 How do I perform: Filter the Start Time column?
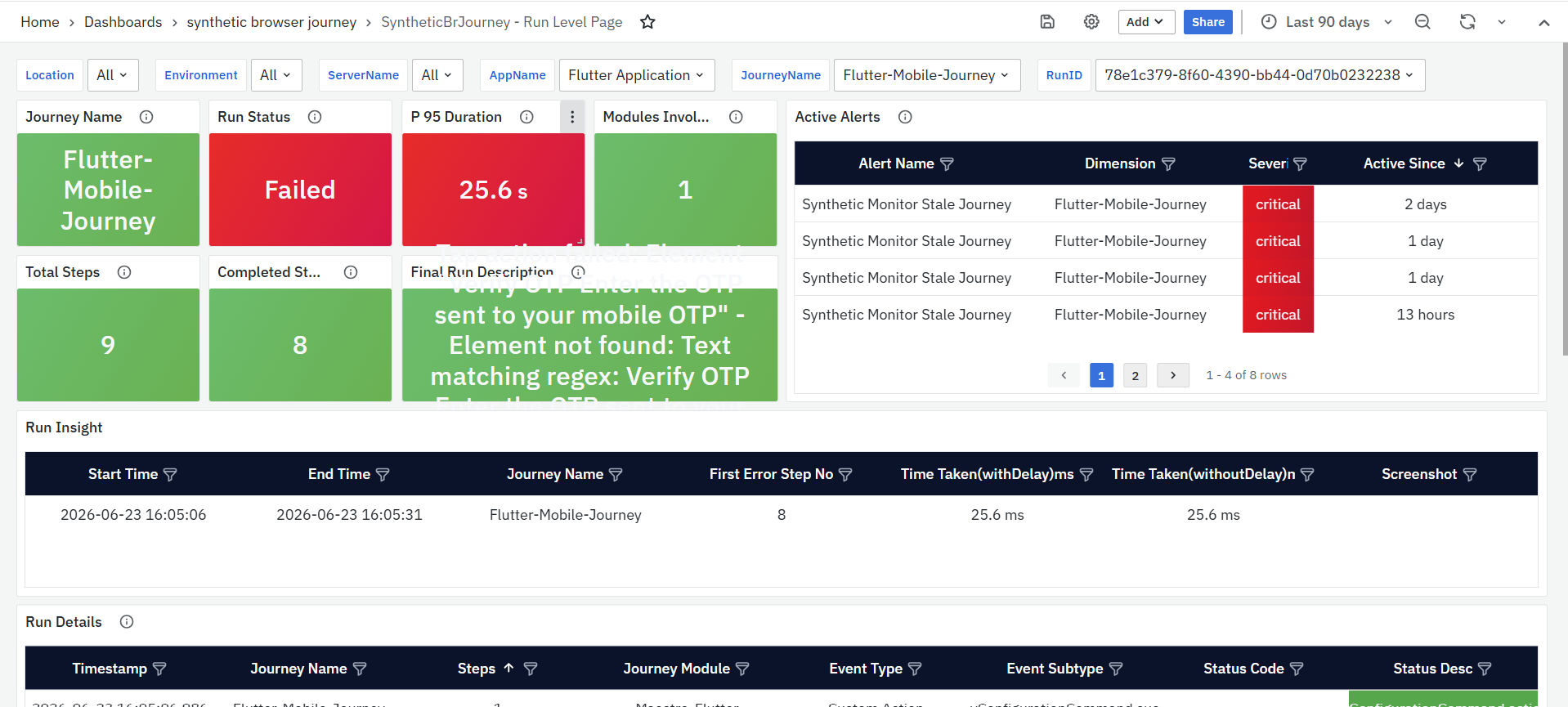click(170, 475)
